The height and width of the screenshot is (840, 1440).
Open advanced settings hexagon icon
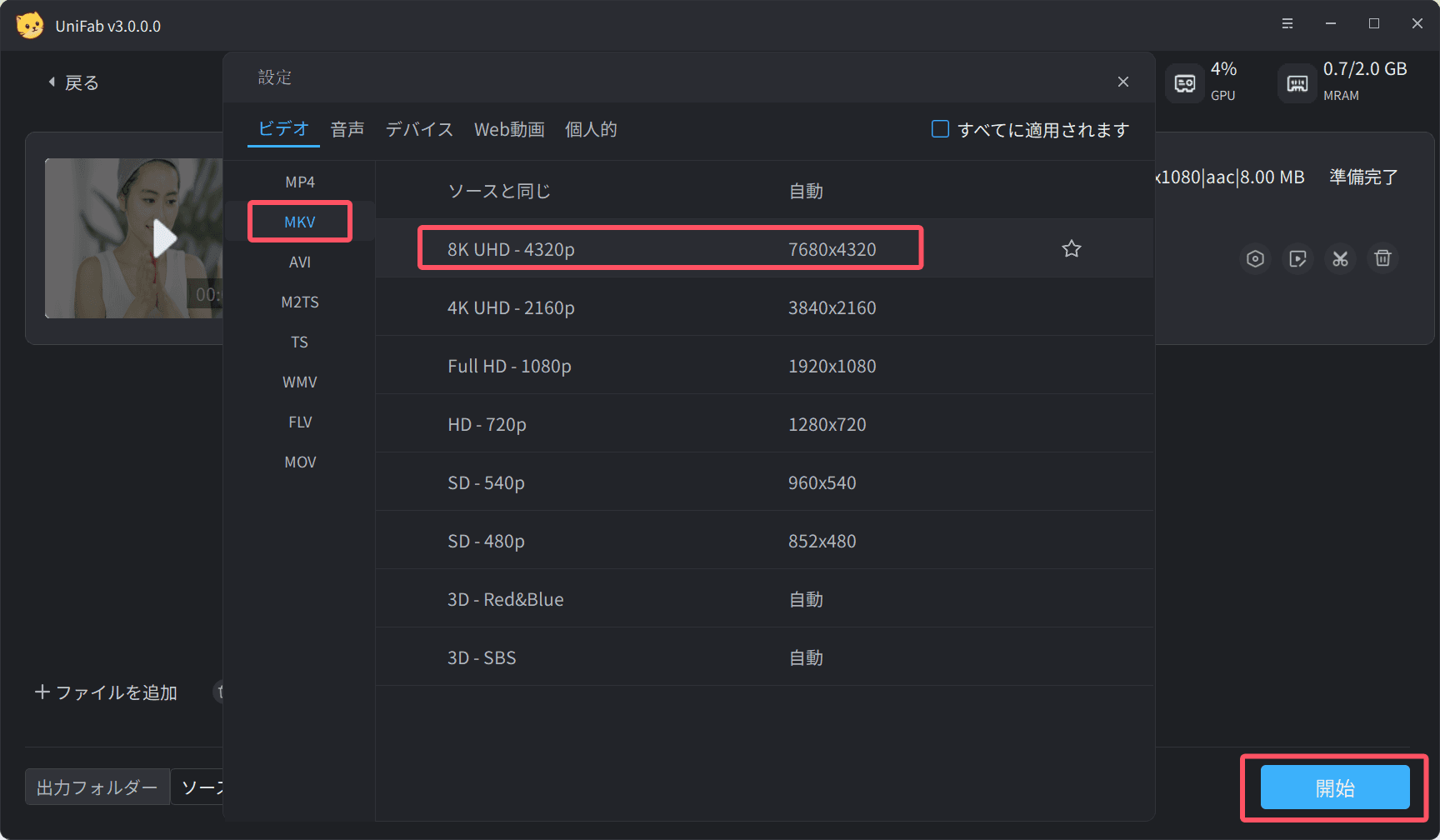(x=1255, y=258)
